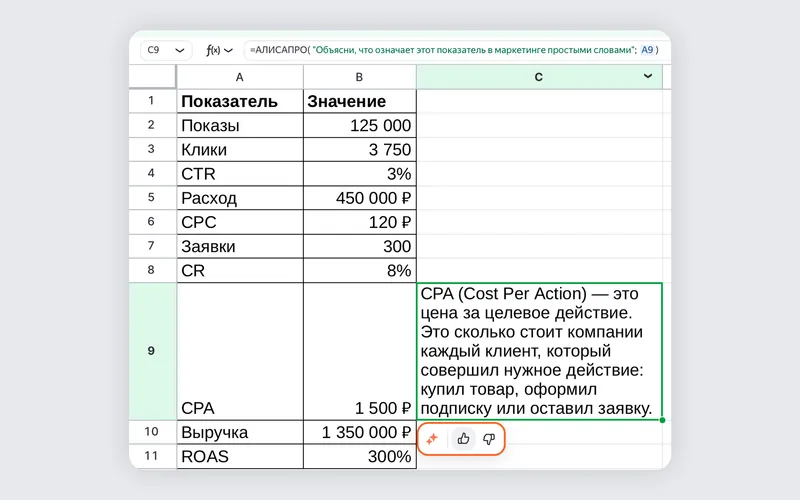The width and height of the screenshot is (800, 500).
Task: Select the cell with value 300%
Action: 360,456
